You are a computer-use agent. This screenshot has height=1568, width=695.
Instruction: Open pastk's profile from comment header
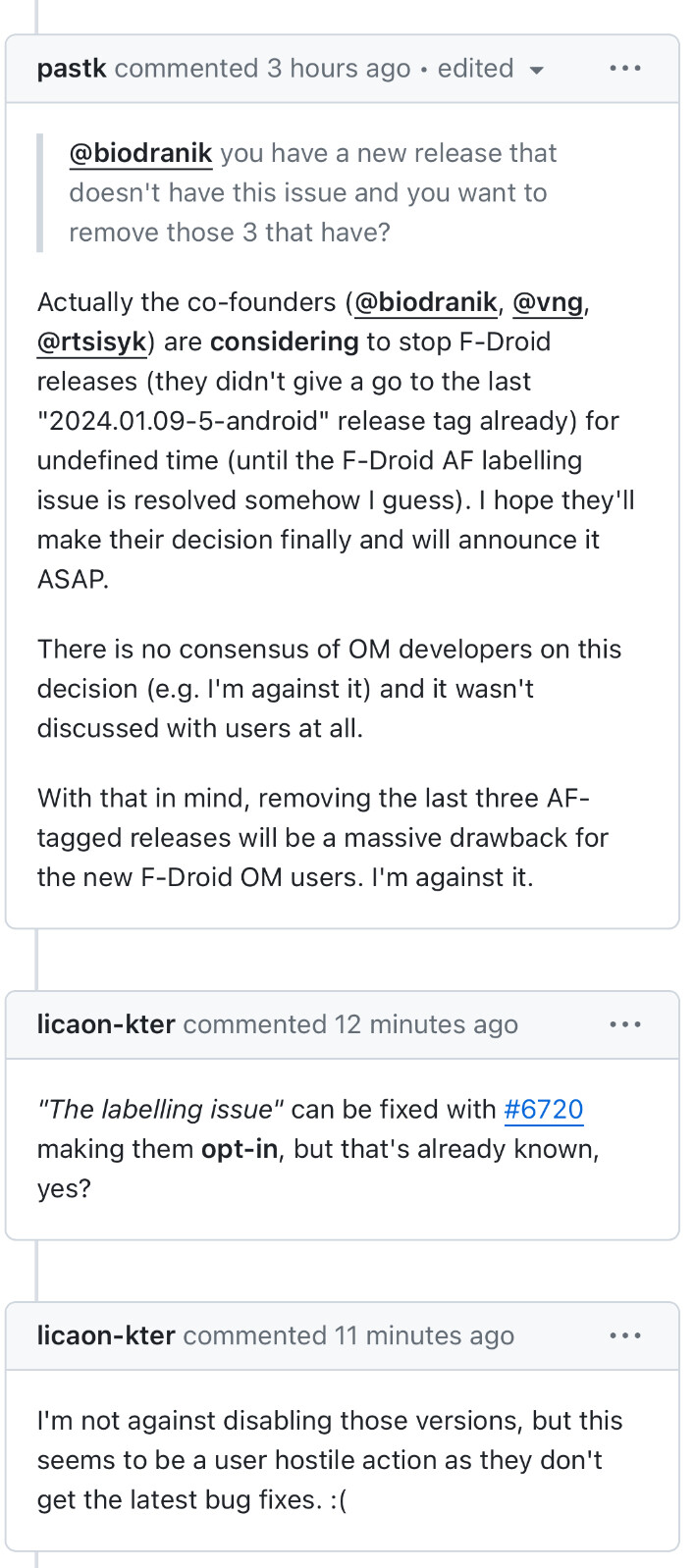pos(72,69)
